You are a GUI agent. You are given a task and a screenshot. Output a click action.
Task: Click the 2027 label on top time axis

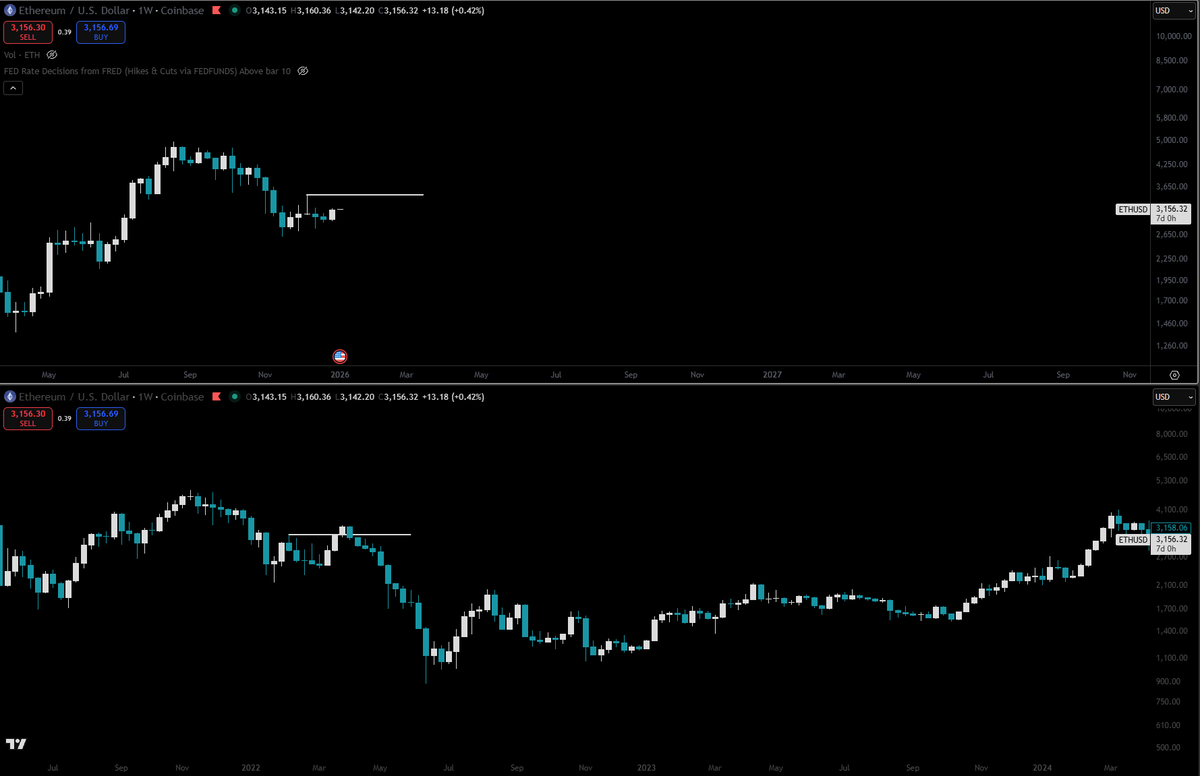(x=772, y=375)
